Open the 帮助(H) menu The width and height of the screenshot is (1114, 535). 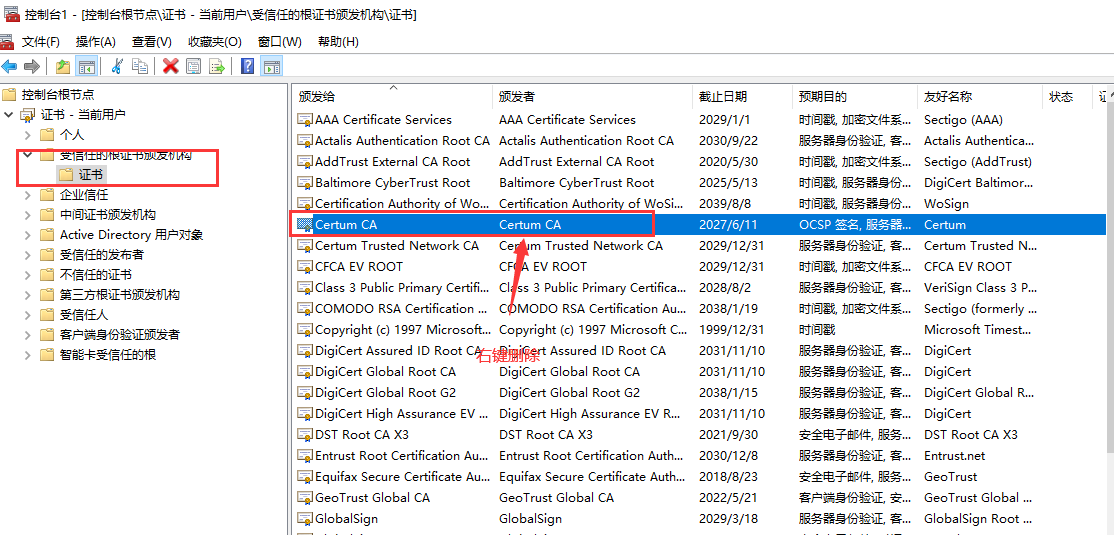click(338, 42)
